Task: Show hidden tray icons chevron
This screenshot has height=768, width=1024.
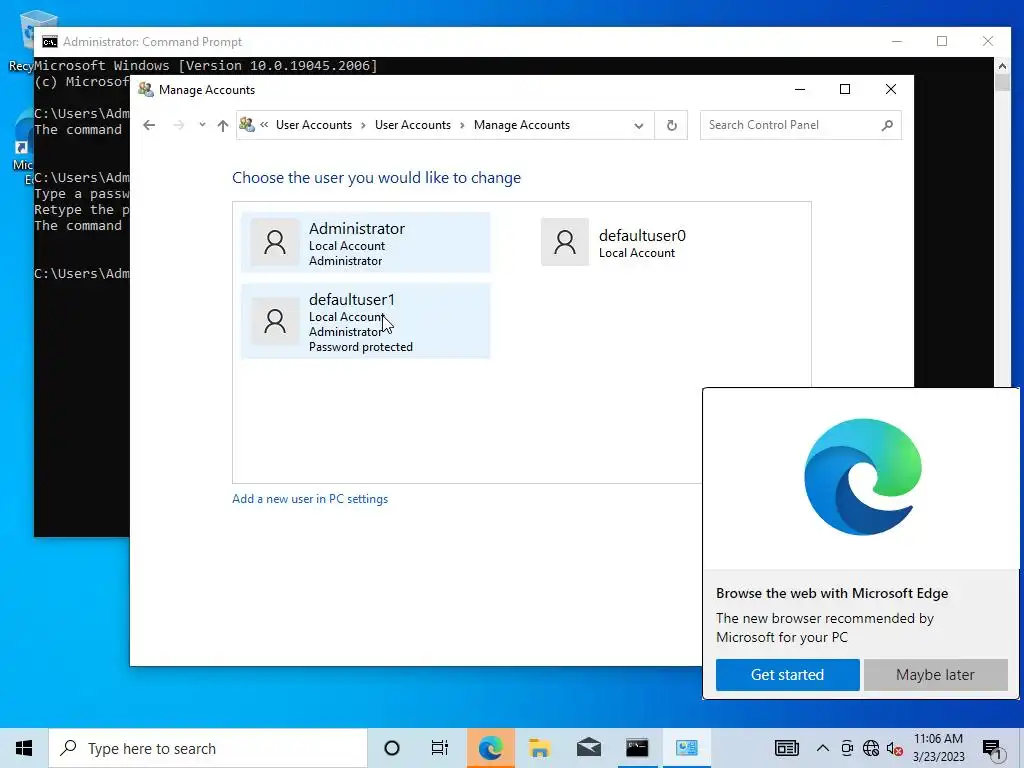Action: pyautogui.click(x=823, y=748)
